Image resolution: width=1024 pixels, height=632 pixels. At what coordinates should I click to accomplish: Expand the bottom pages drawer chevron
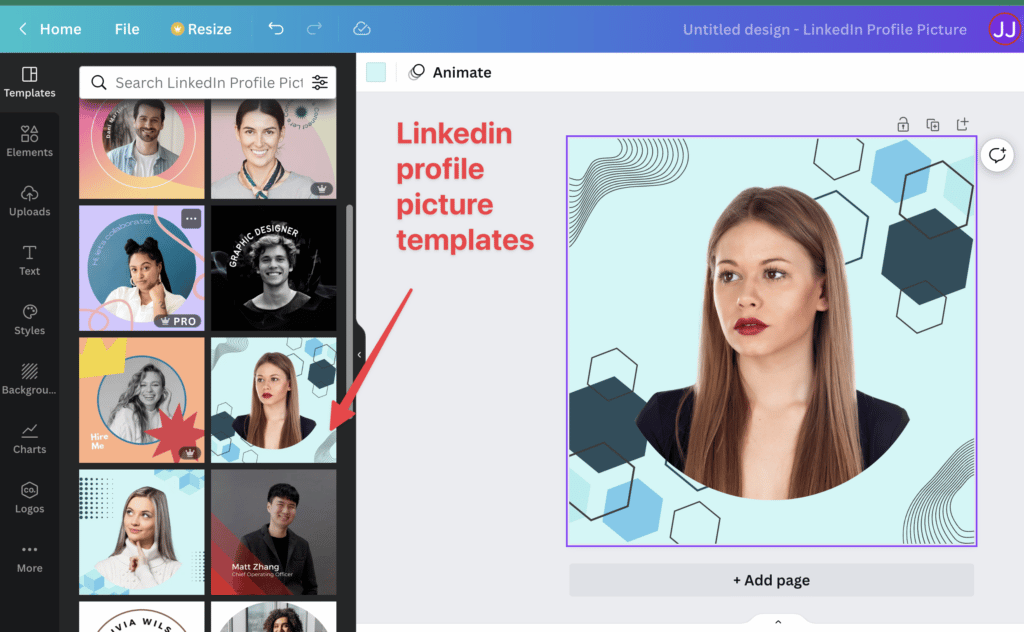point(778,622)
